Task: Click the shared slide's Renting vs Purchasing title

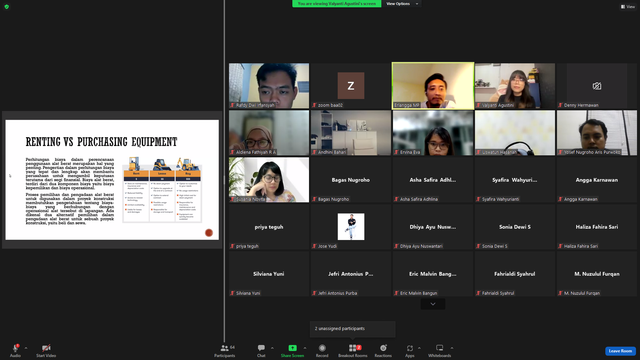Action: (x=101, y=142)
